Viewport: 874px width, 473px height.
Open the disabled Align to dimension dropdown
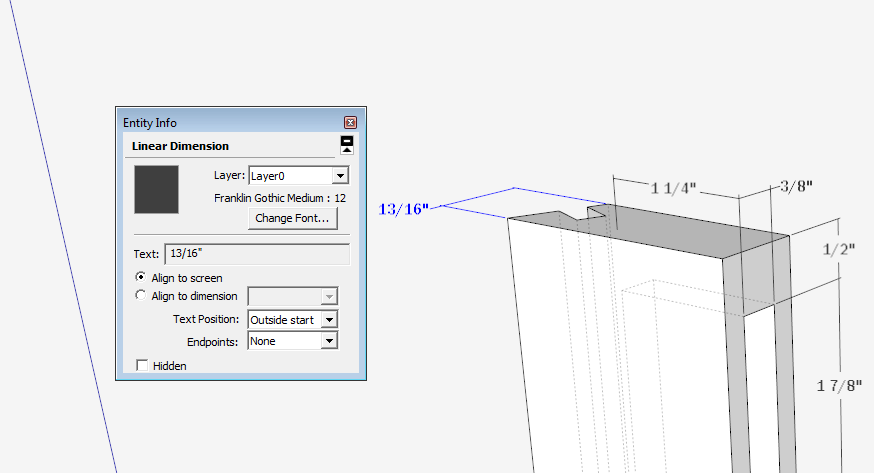(293, 296)
